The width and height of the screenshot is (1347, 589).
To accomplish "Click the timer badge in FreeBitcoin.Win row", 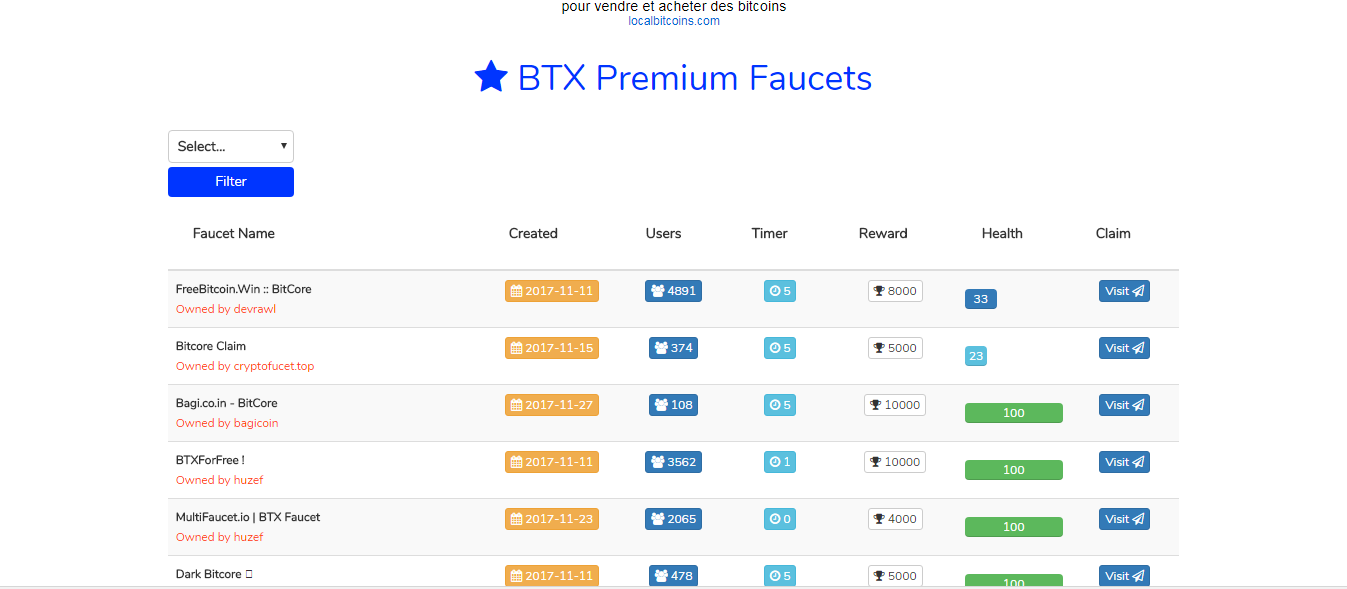I will [780, 291].
